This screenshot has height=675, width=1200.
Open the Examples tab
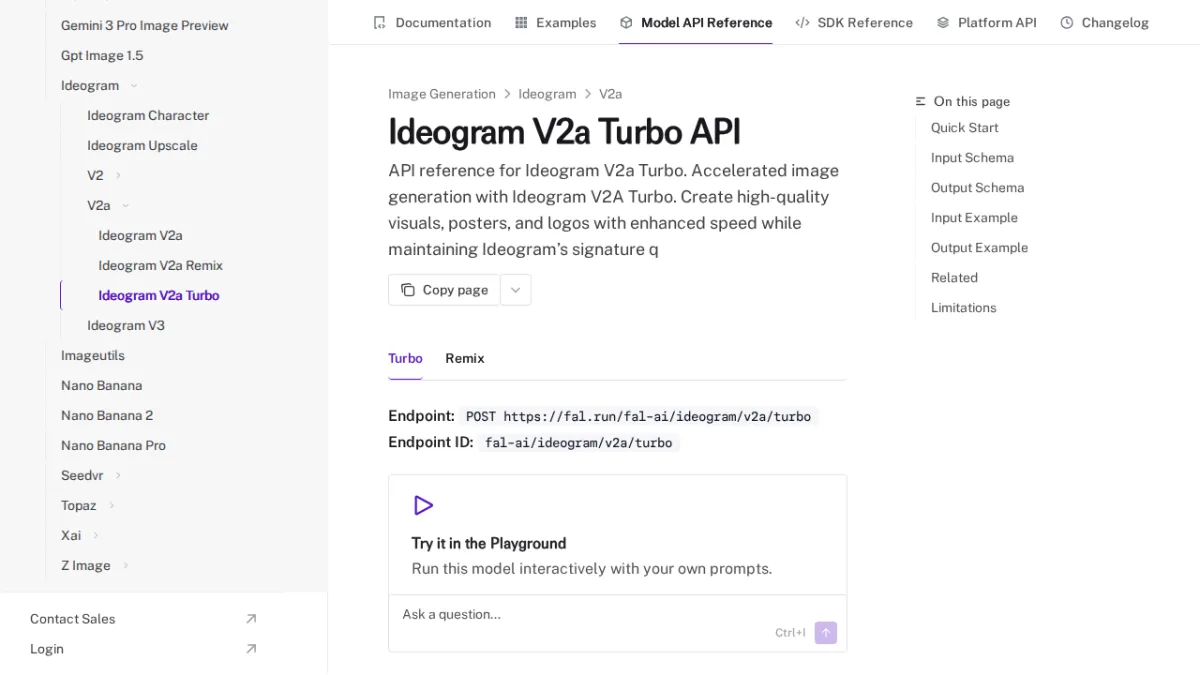[556, 22]
